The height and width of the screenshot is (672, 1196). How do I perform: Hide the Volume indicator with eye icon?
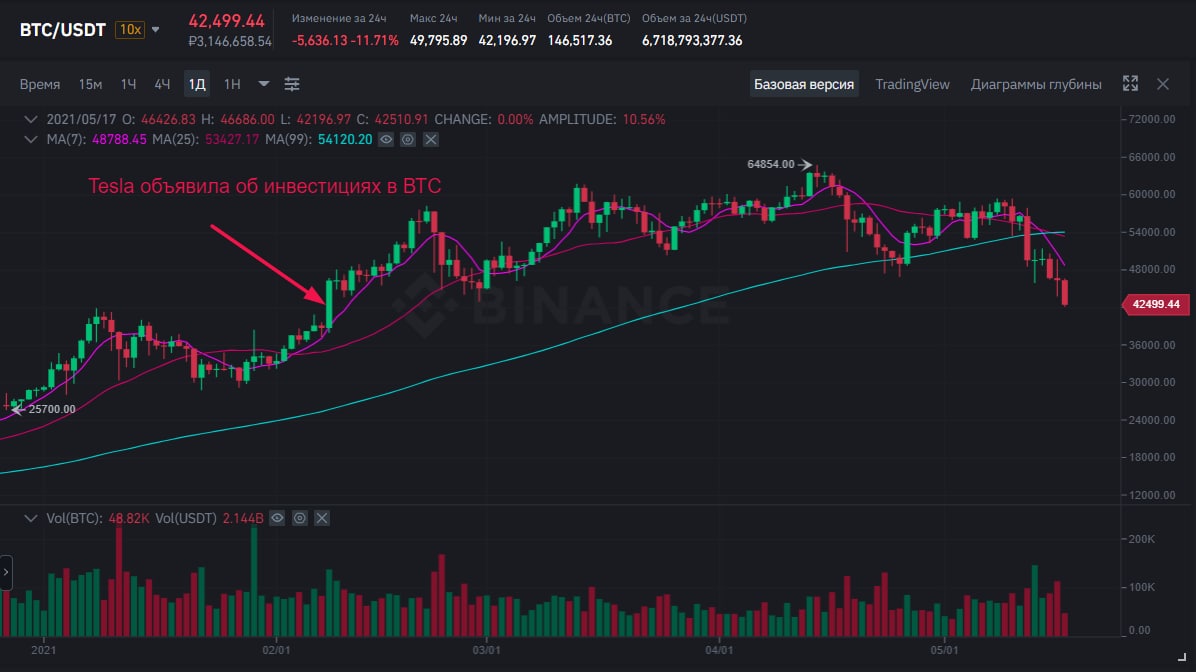click(278, 518)
